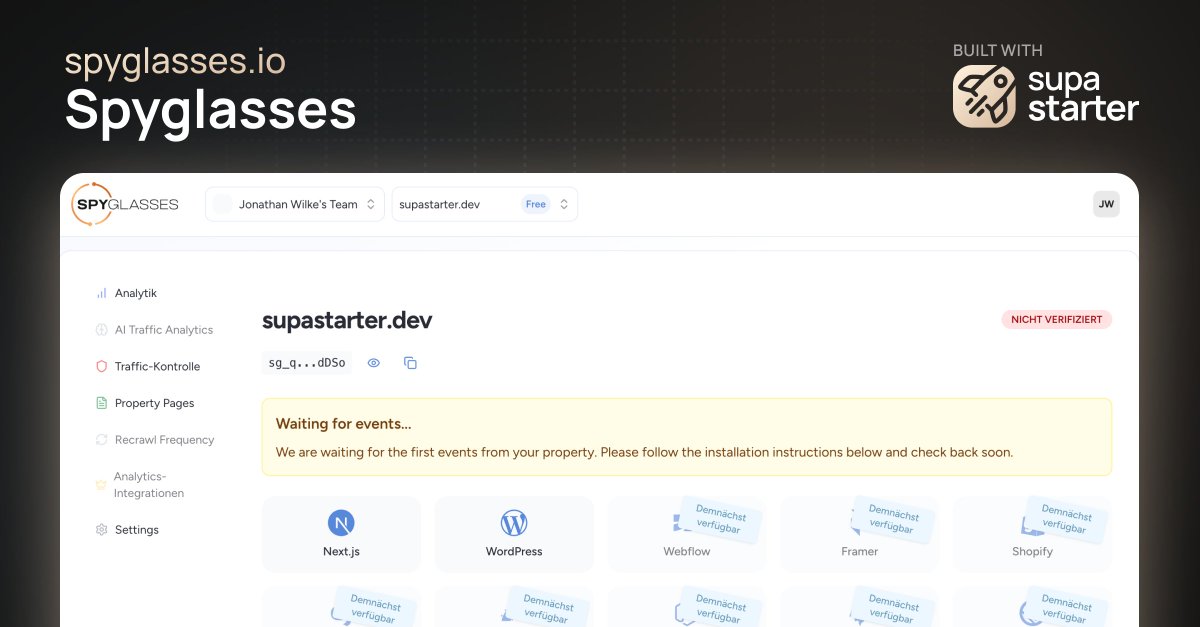This screenshot has height=627, width=1200.
Task: Click the NICHT VERIFIZIERT badge
Action: click(x=1056, y=320)
